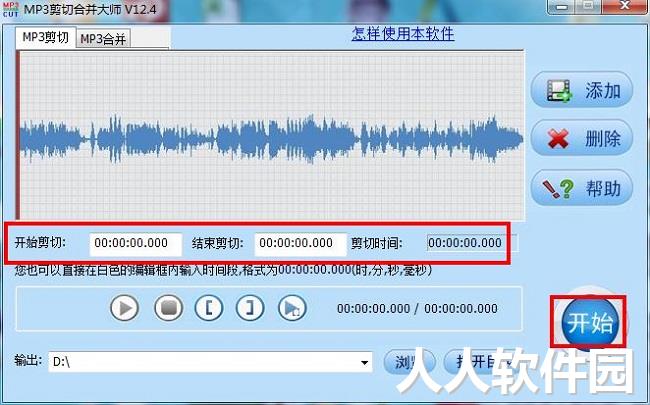Click the 删除 delete button
Screen dimensions: 650x405
coord(582,138)
